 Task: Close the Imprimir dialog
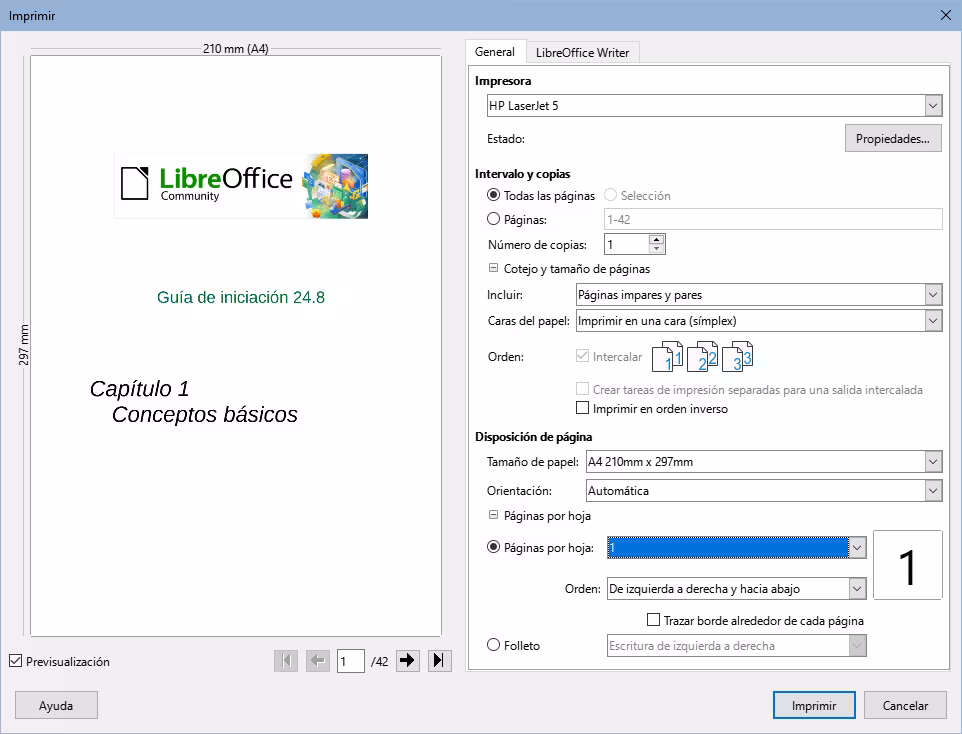945,15
